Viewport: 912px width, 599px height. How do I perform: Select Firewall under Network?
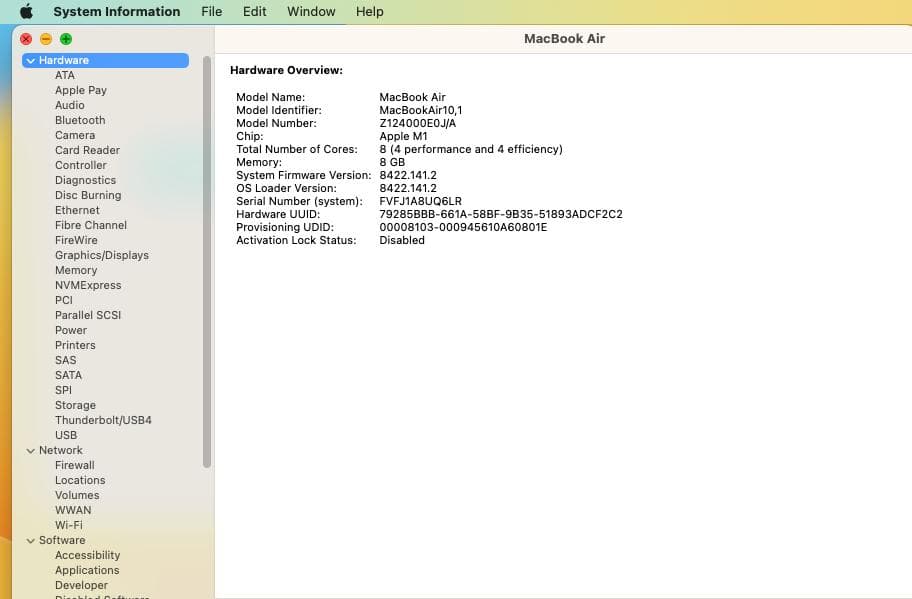(x=74, y=465)
